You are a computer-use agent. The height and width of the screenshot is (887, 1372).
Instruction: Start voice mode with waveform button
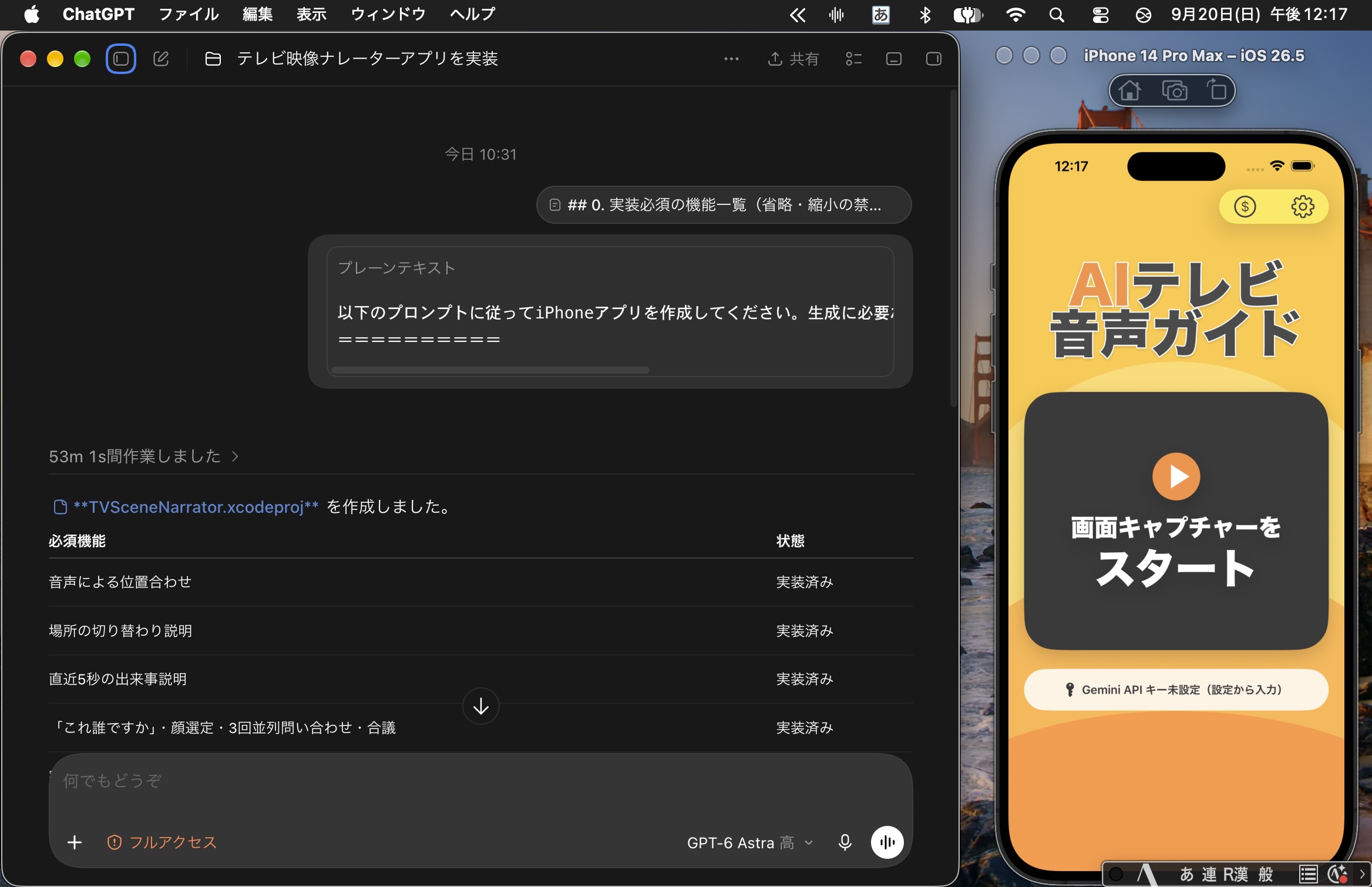point(887,842)
